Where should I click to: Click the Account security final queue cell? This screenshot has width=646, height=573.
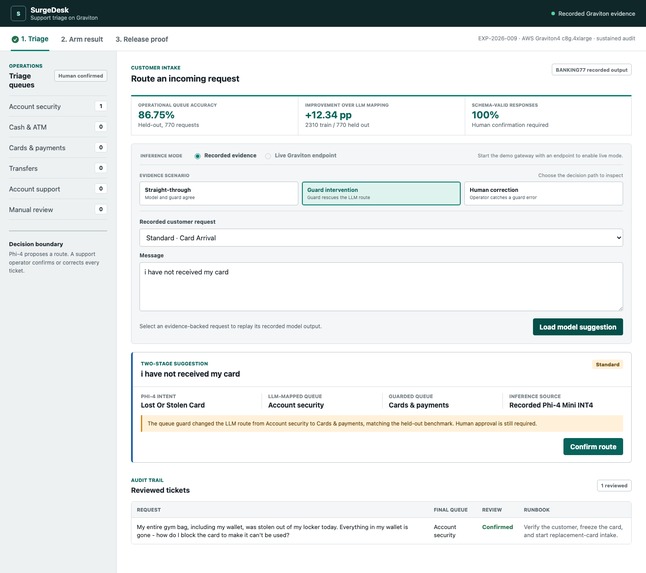tap(445, 531)
